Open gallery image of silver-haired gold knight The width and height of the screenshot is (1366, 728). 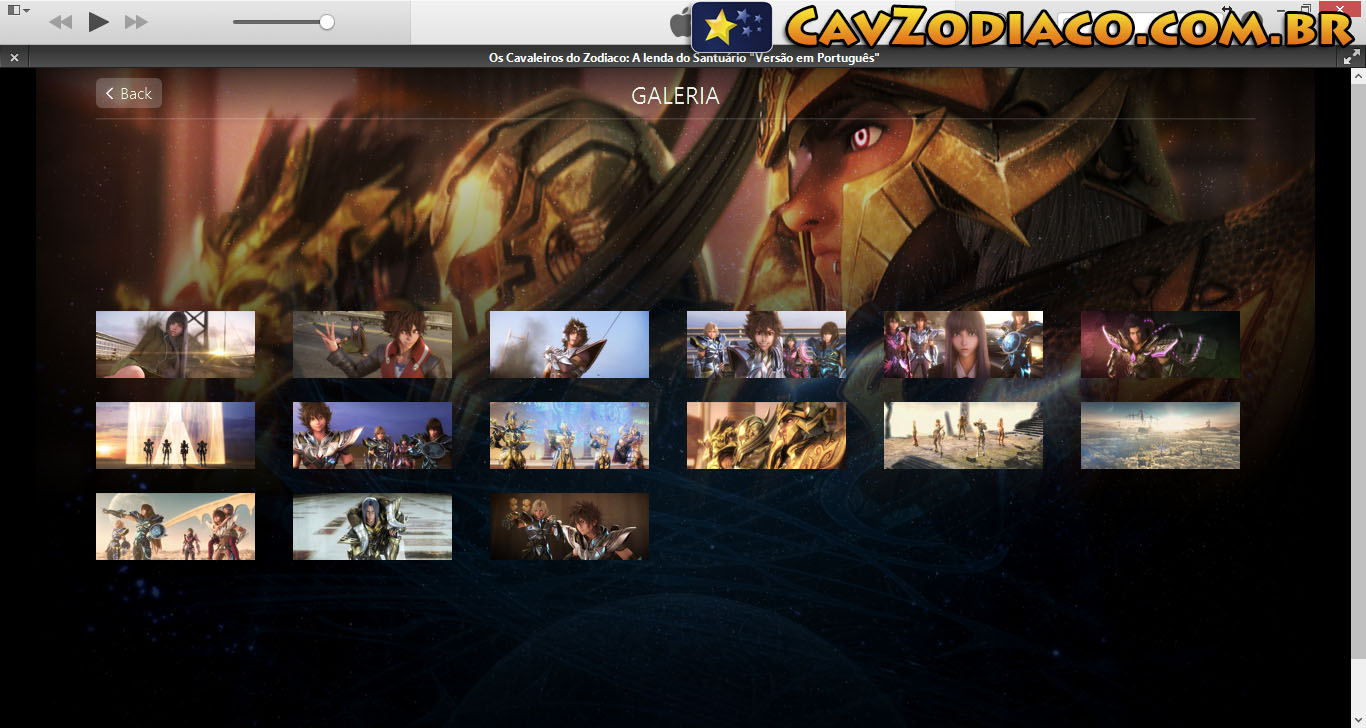372,526
